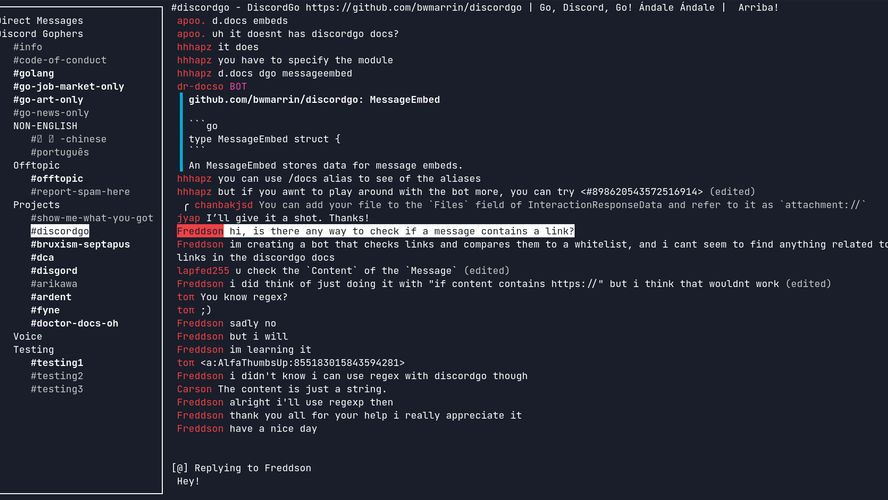Jump to the #testing1 channel

pos(57,363)
